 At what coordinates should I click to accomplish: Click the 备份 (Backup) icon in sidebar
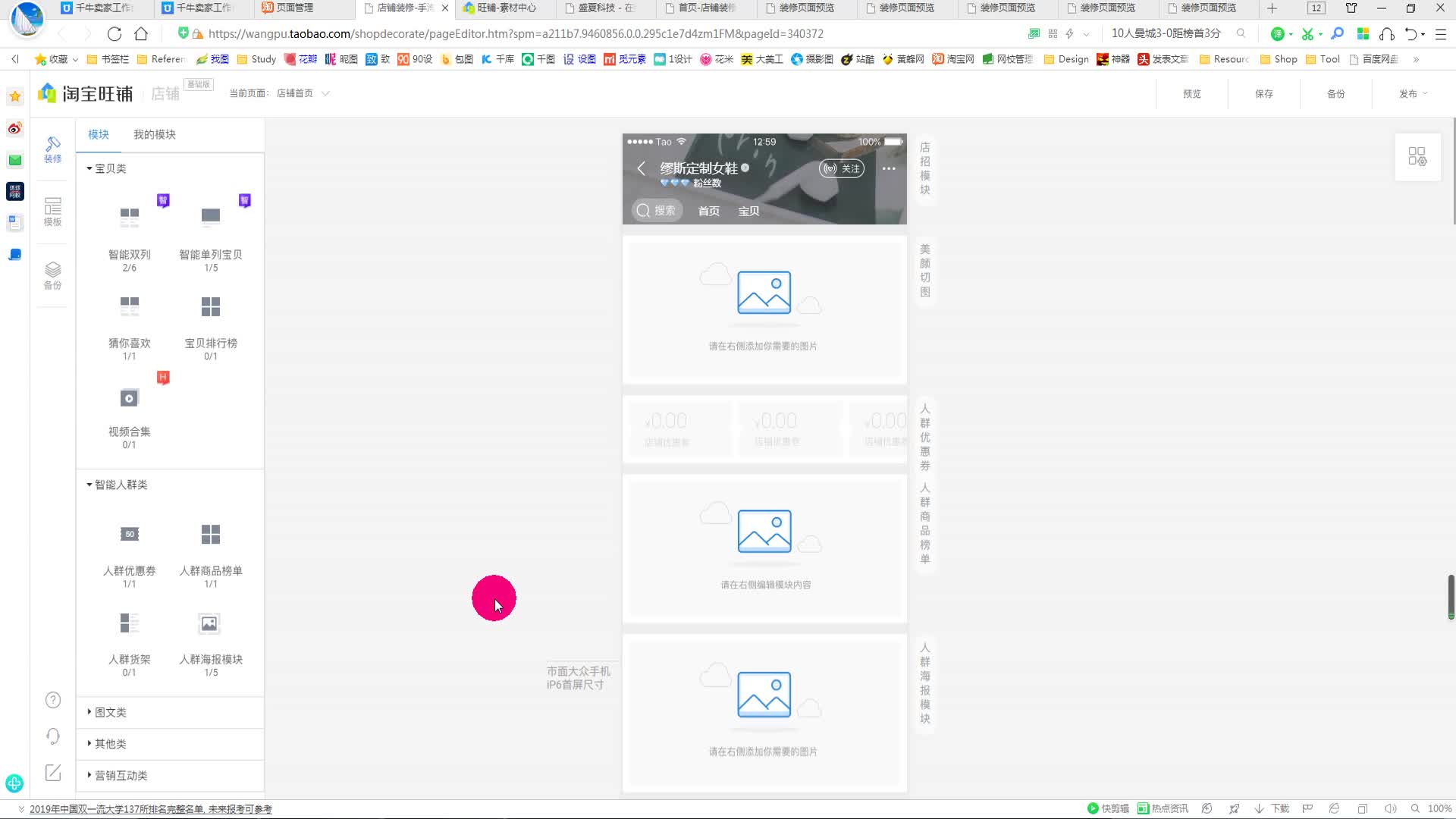pyautogui.click(x=52, y=274)
